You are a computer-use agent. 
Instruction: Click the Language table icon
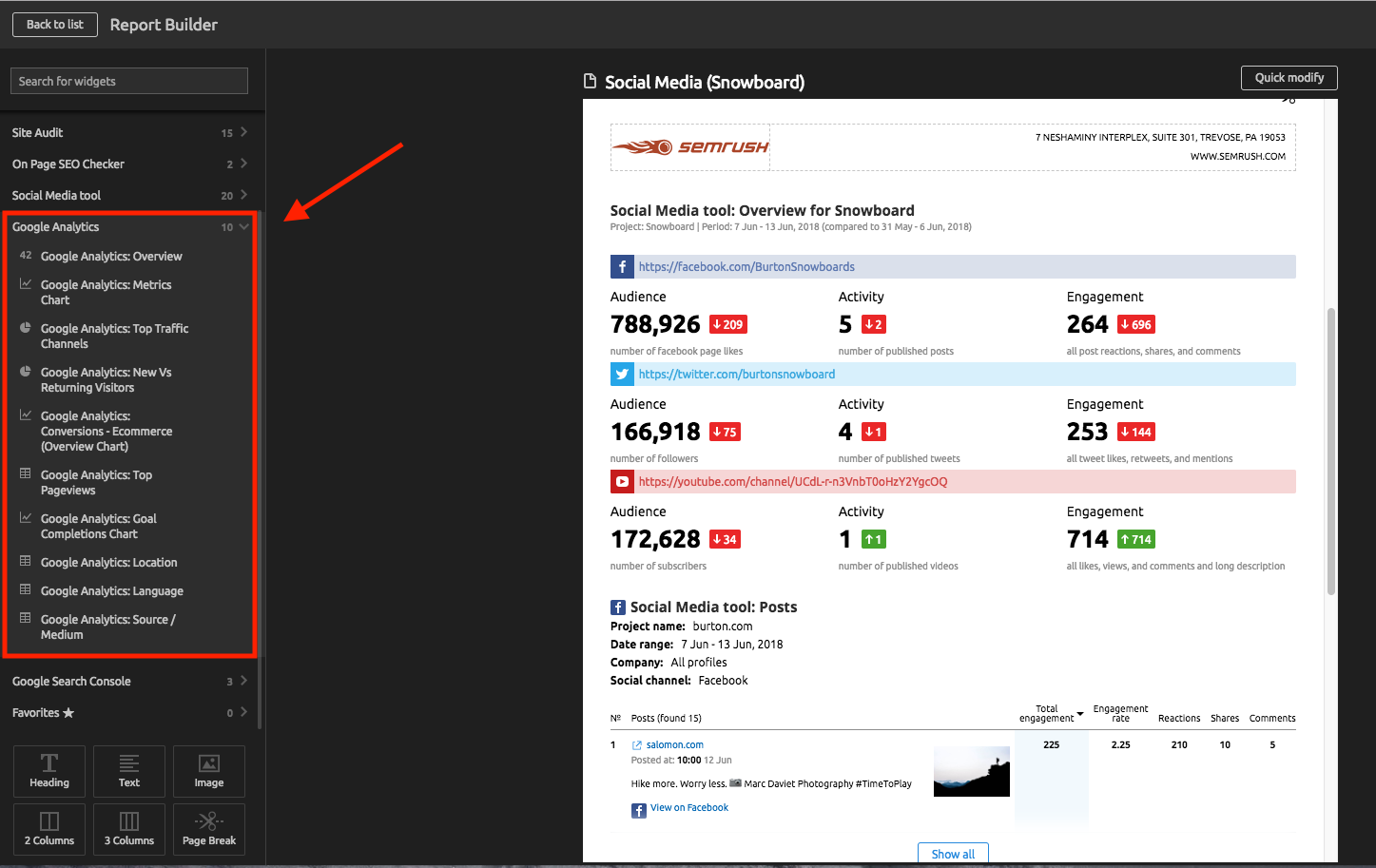point(26,589)
